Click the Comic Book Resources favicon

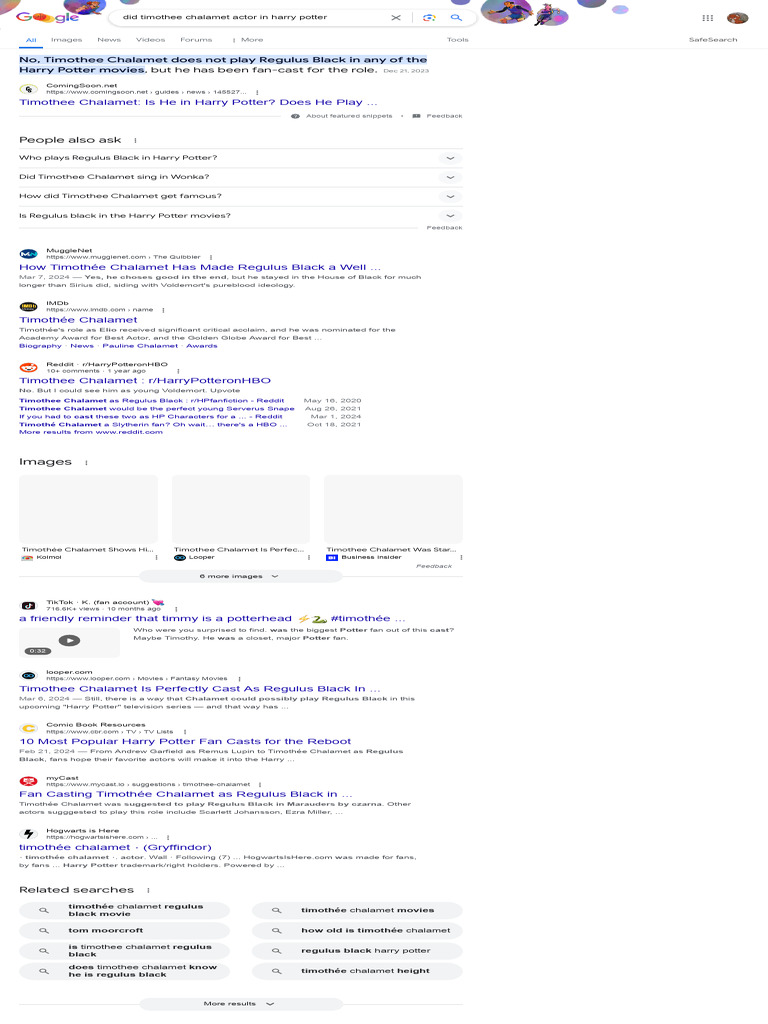pos(29,728)
